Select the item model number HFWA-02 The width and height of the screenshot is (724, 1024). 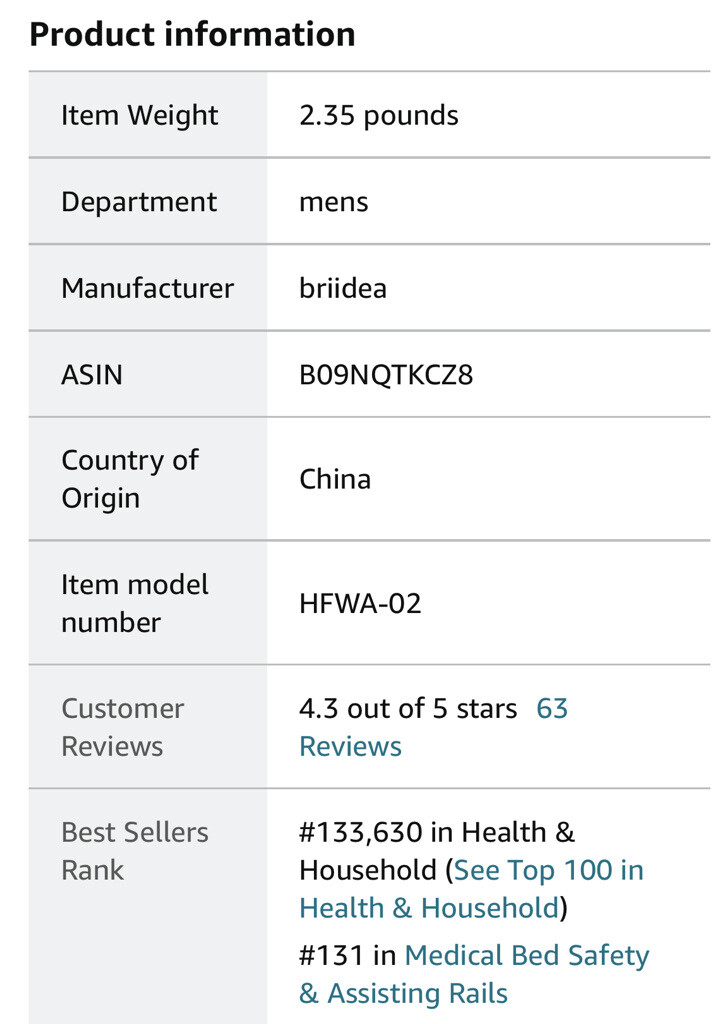tap(360, 603)
